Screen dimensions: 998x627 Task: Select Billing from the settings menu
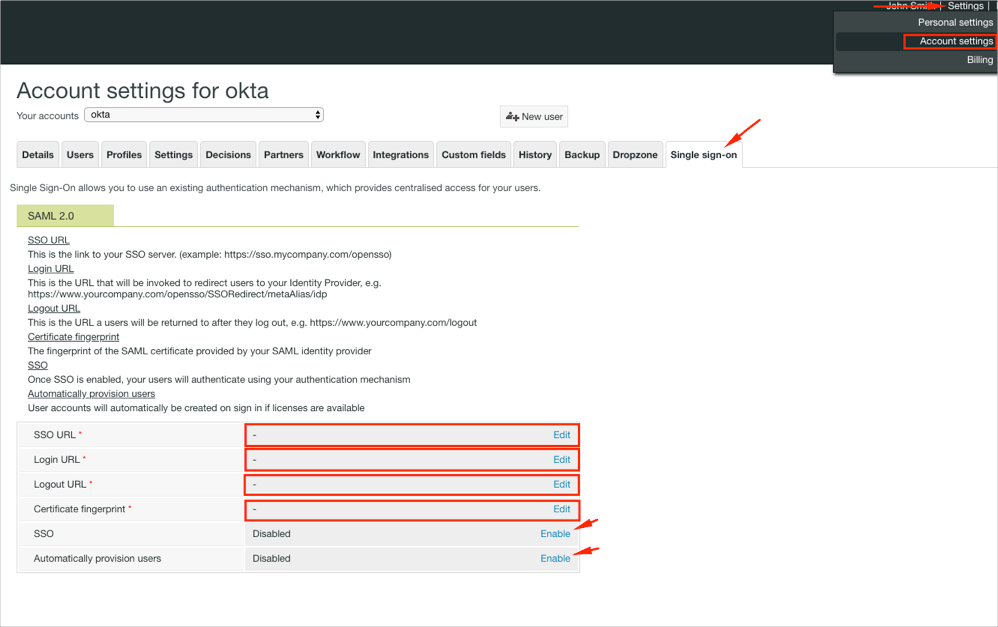[x=979, y=60]
